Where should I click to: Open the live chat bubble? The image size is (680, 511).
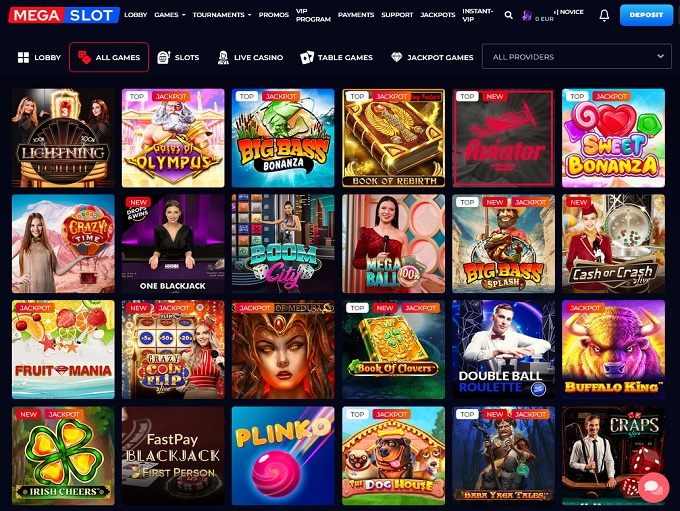pyautogui.click(x=653, y=487)
